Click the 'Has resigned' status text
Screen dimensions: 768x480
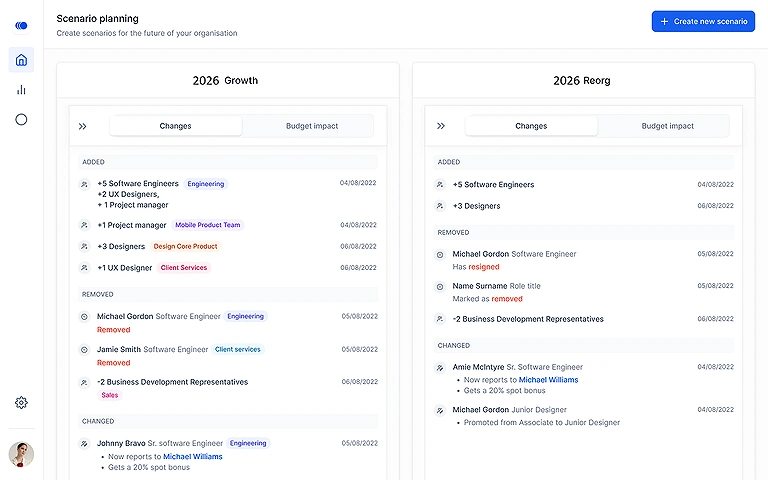coord(476,267)
